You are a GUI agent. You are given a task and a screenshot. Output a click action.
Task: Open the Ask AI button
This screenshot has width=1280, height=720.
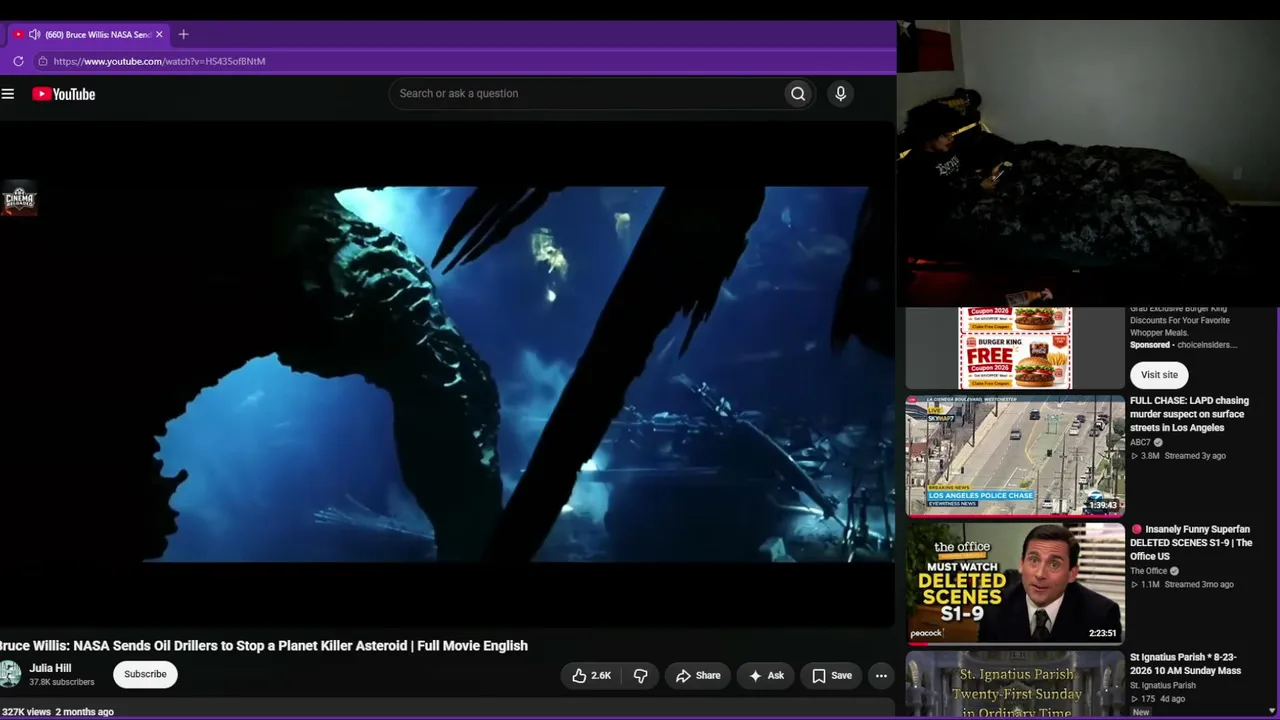click(766, 676)
